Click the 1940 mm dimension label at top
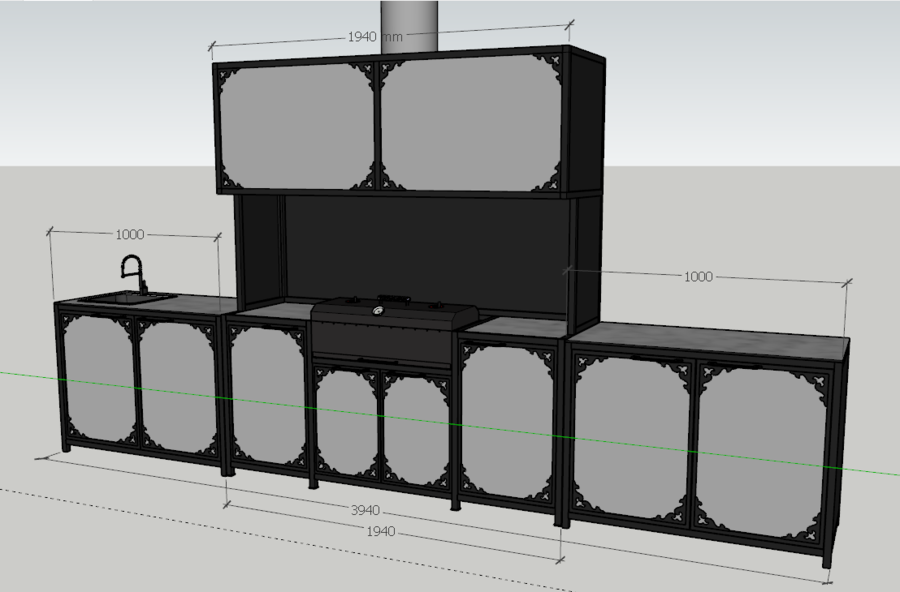 [375, 36]
